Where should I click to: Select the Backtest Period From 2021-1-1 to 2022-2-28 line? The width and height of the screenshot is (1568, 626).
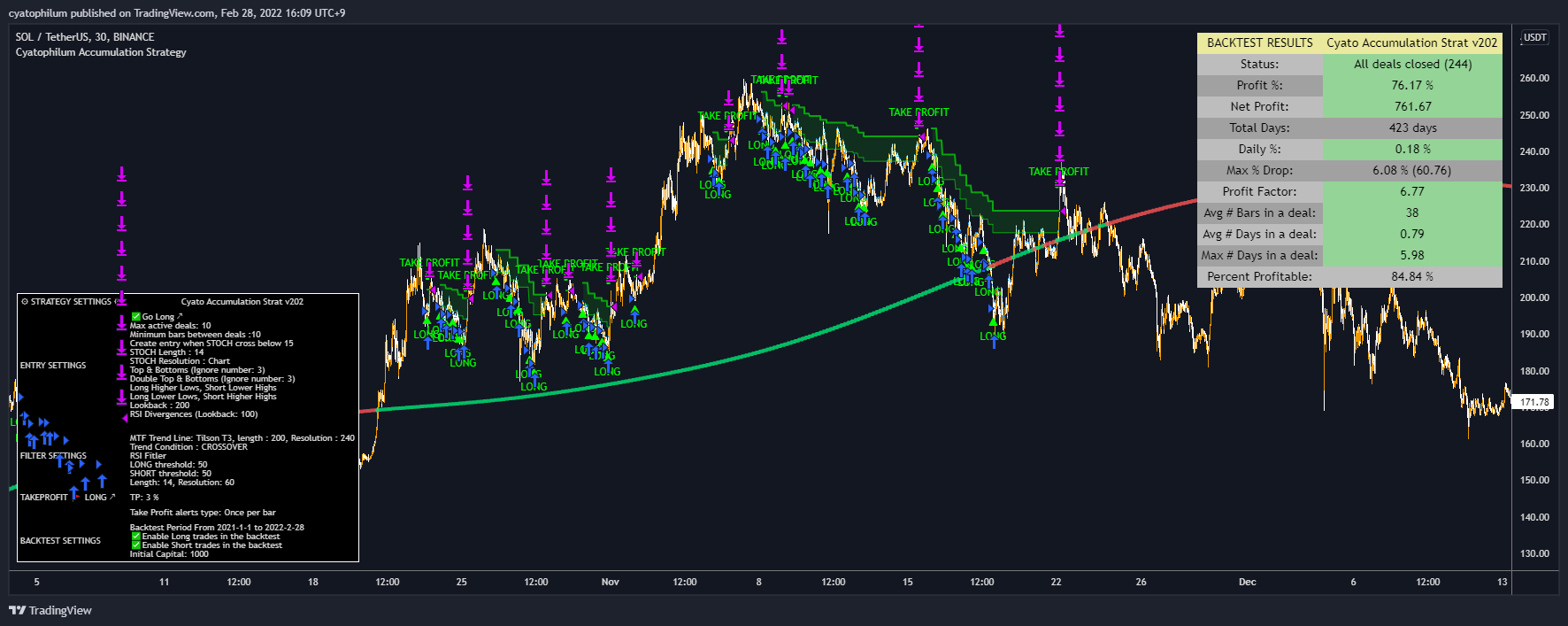tap(217, 527)
